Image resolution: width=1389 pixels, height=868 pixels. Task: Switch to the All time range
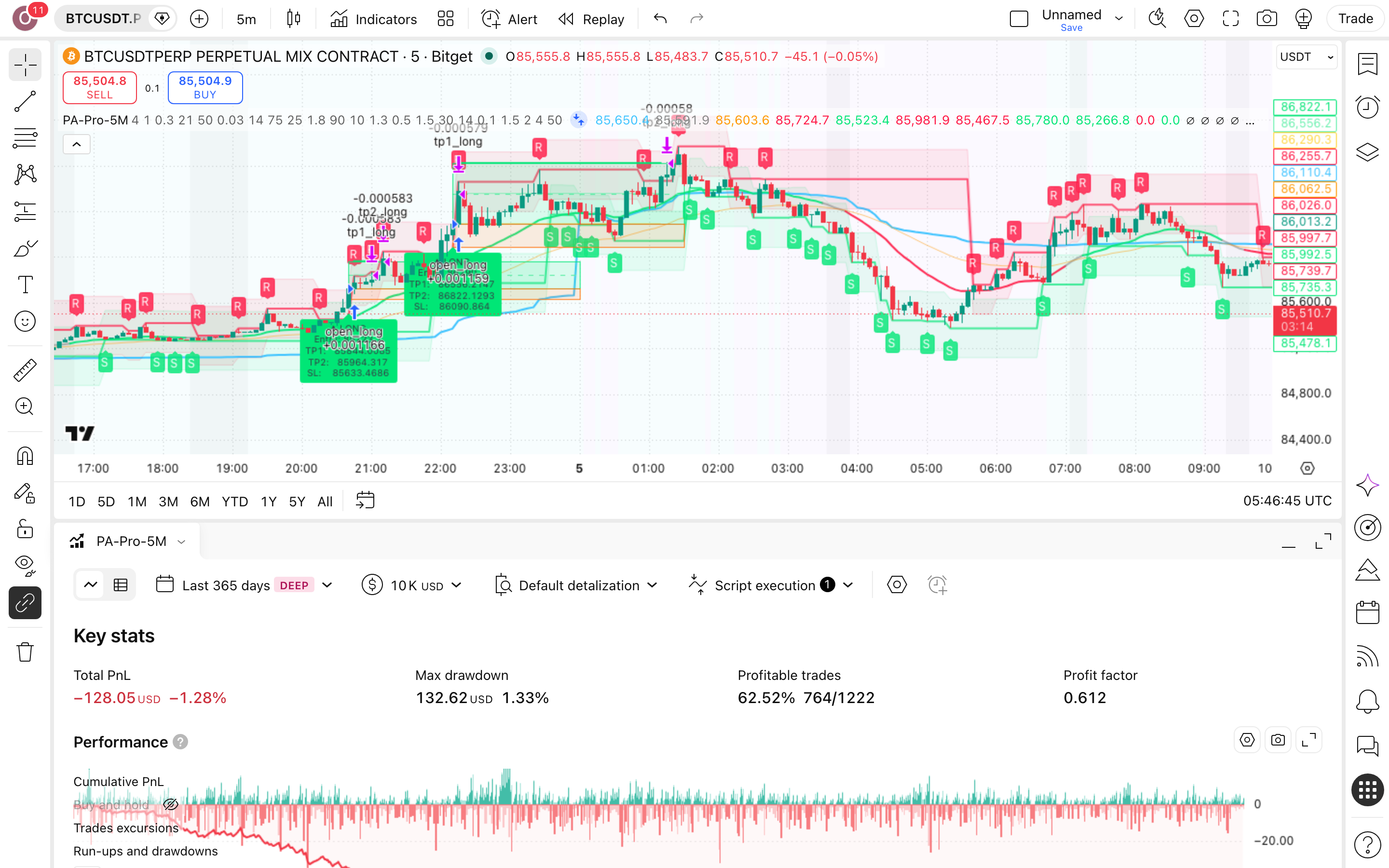[325, 501]
